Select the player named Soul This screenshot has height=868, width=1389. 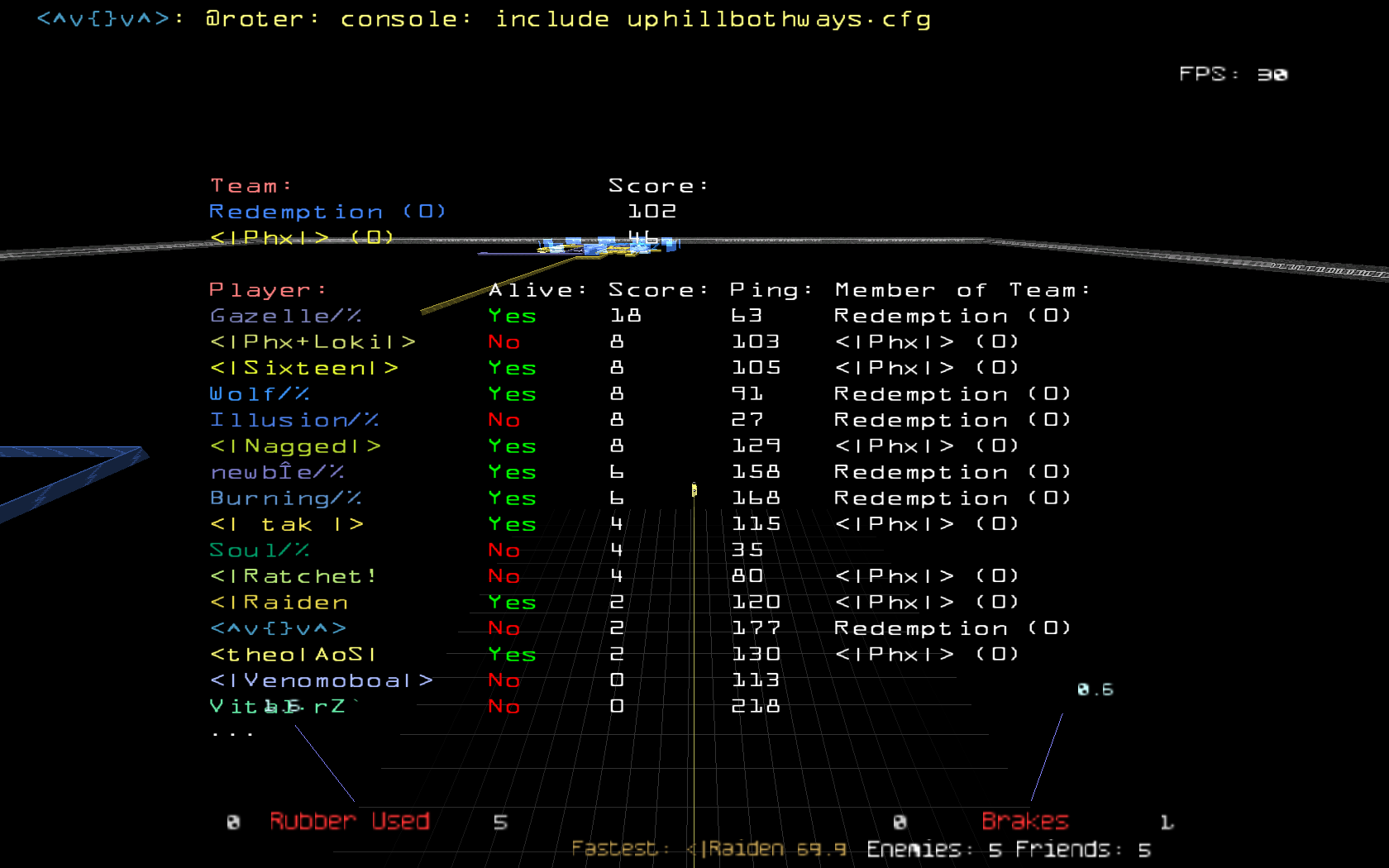pyautogui.click(x=260, y=551)
